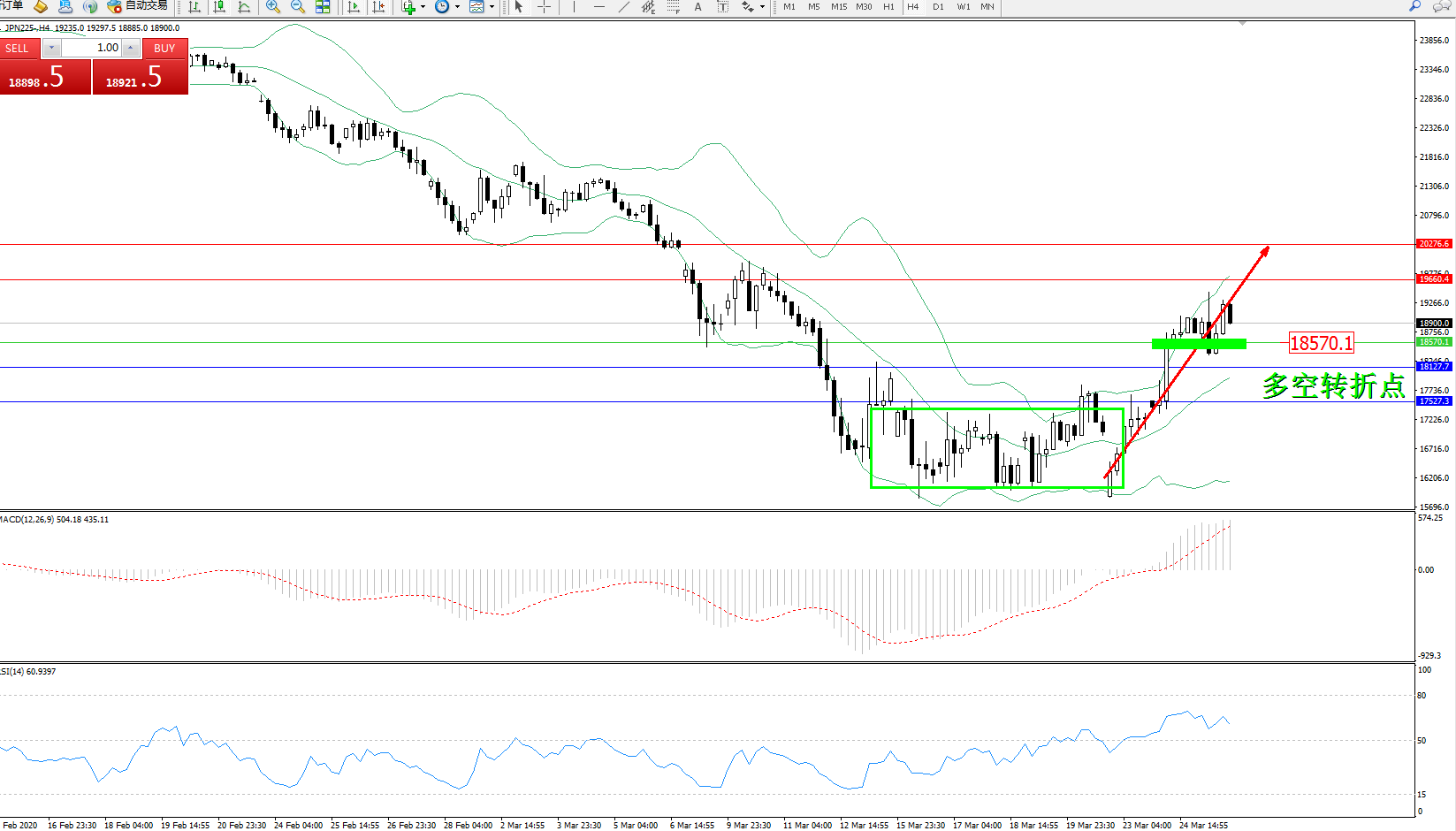Select the candlestick chart icon
Screen dimensions: 1456x831
point(219,7)
